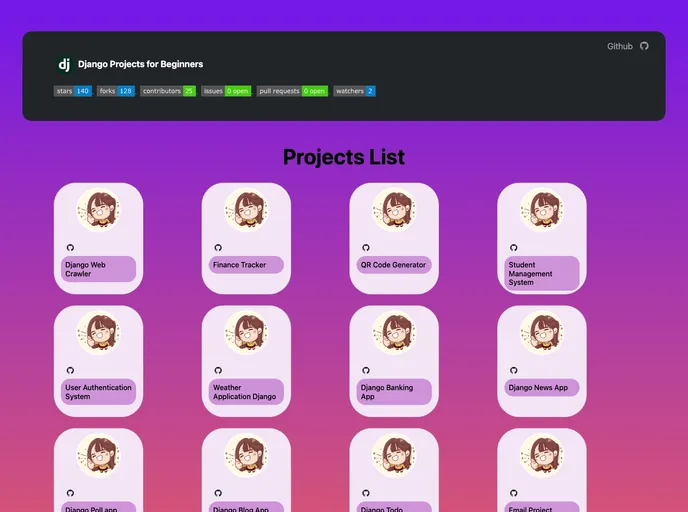This screenshot has height=512, width=688.
Task: Click the Github text link in the header
Action: point(619,46)
